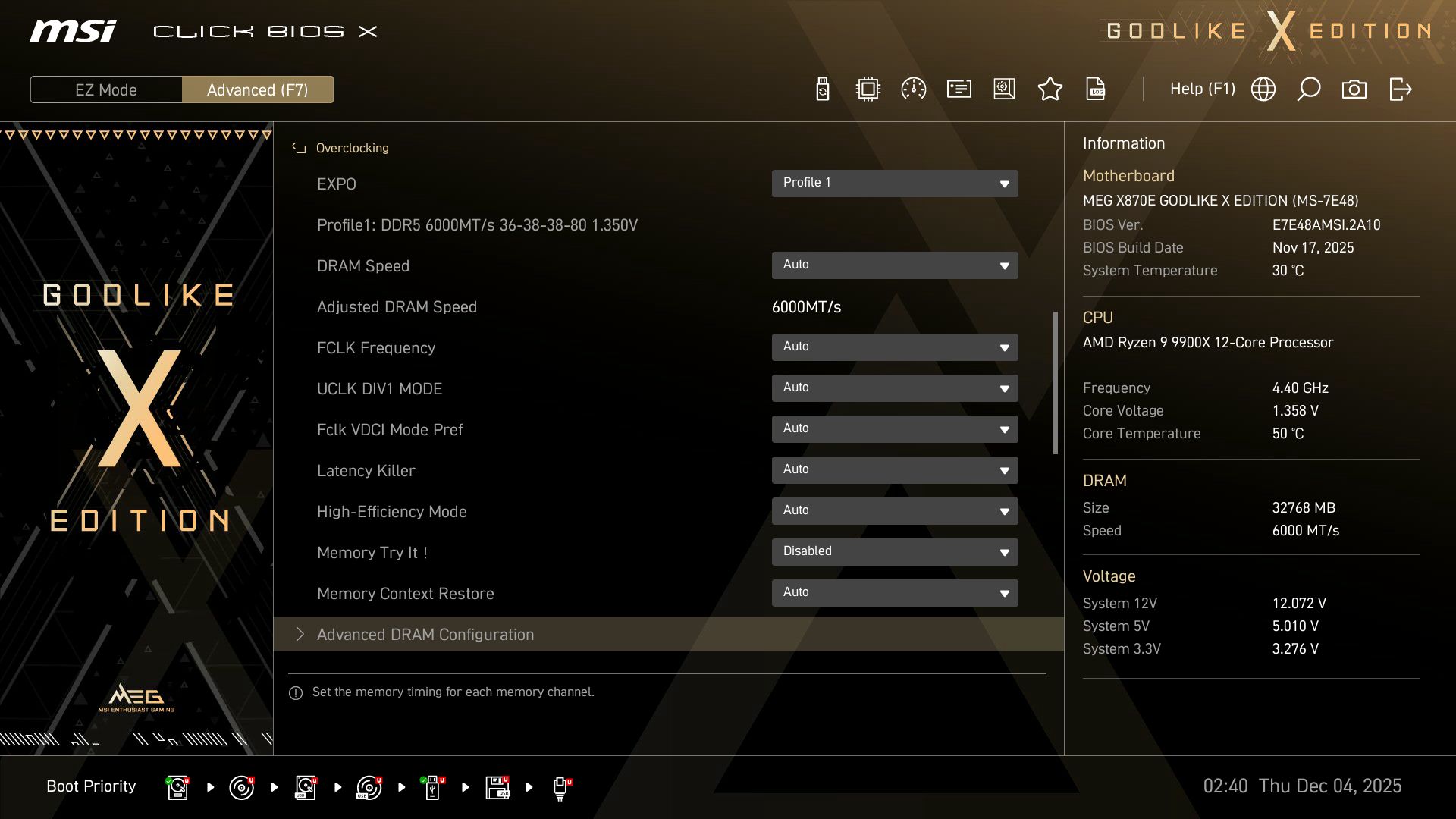Viewport: 1456px width, 819px height.
Task: Change the DRAM Speed setting
Action: point(895,265)
